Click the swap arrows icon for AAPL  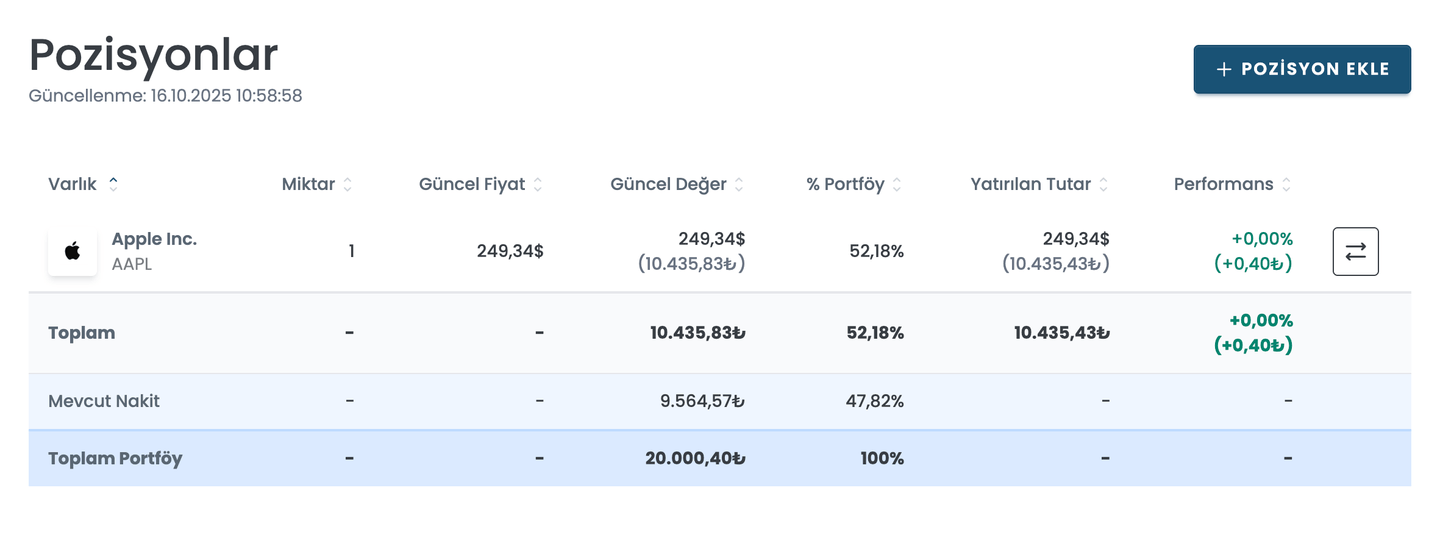[1355, 252]
